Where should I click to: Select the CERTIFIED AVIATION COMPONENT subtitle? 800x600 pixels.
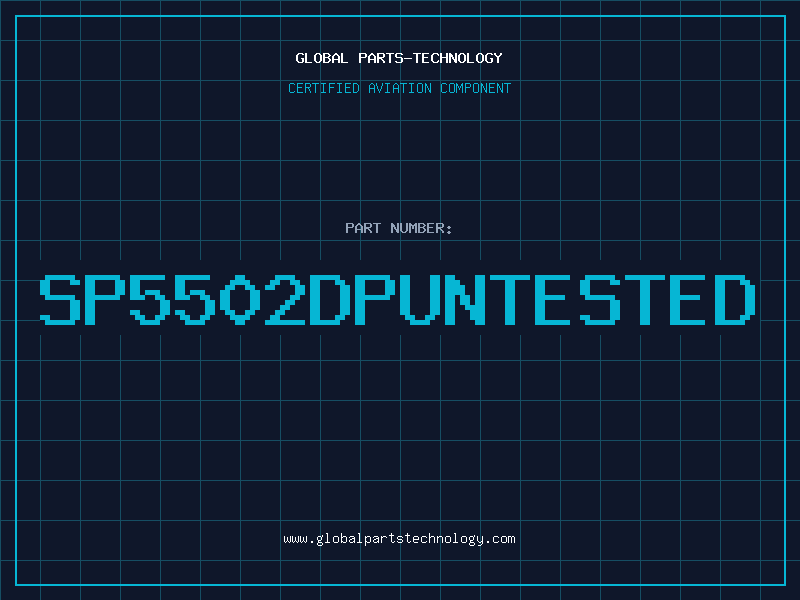point(399,88)
